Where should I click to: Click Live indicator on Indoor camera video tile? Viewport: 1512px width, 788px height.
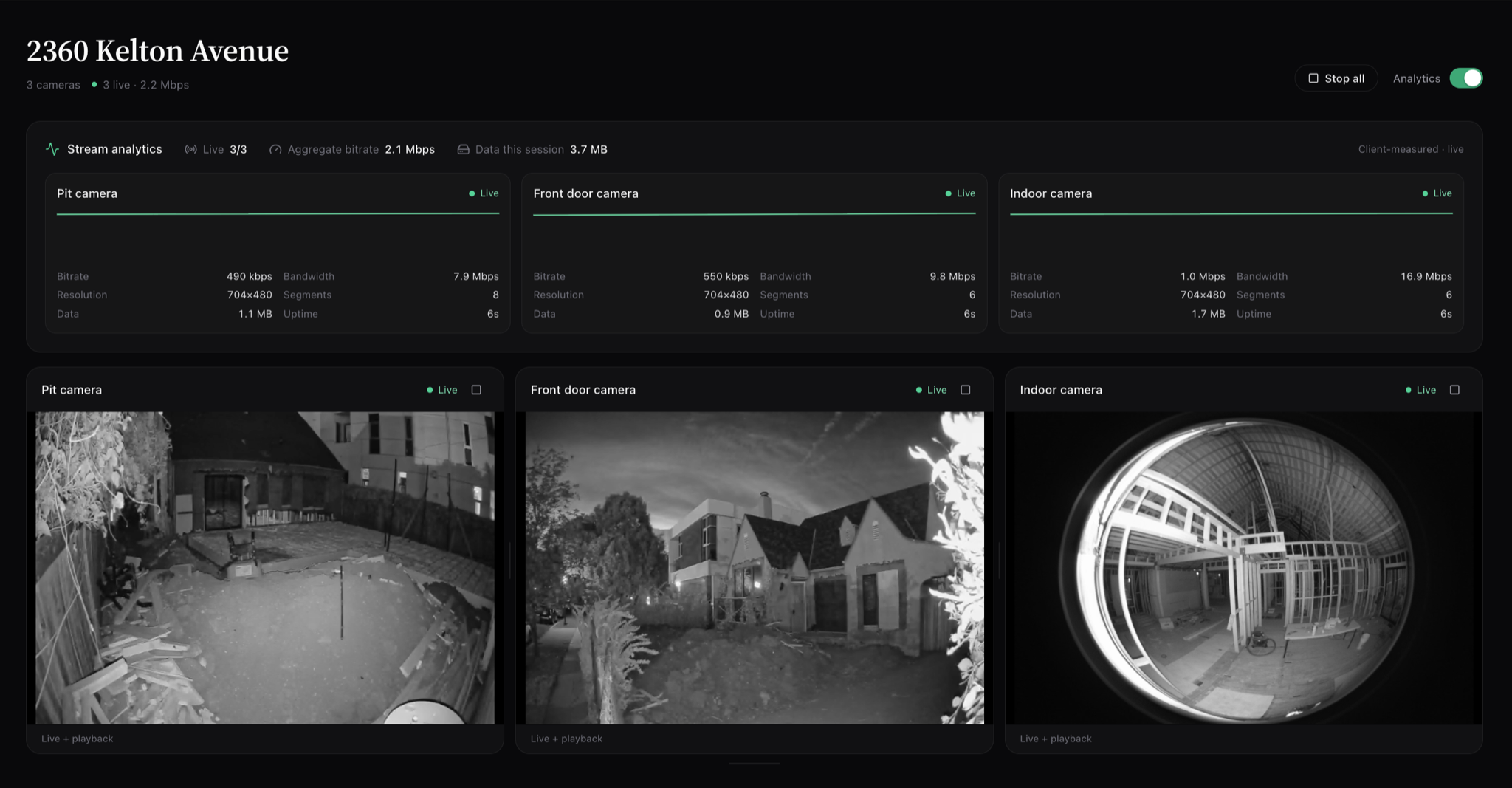[x=1420, y=390]
